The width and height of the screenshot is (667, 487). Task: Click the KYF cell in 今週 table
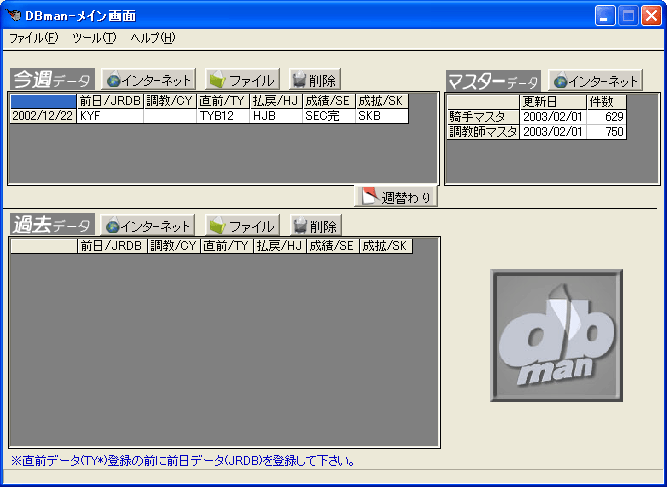tap(110, 116)
